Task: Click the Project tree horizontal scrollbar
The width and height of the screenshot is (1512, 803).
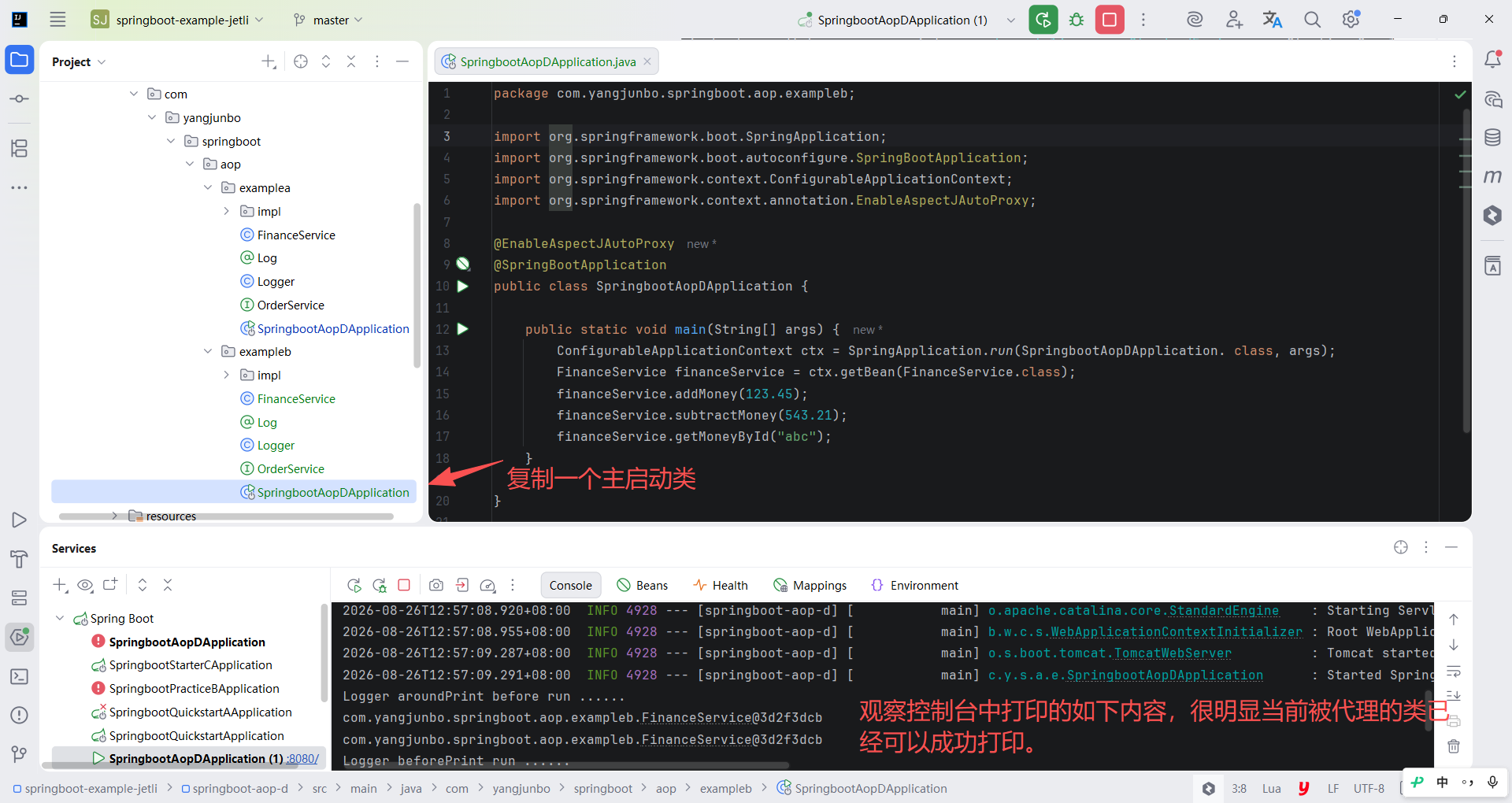Action: 226,516
